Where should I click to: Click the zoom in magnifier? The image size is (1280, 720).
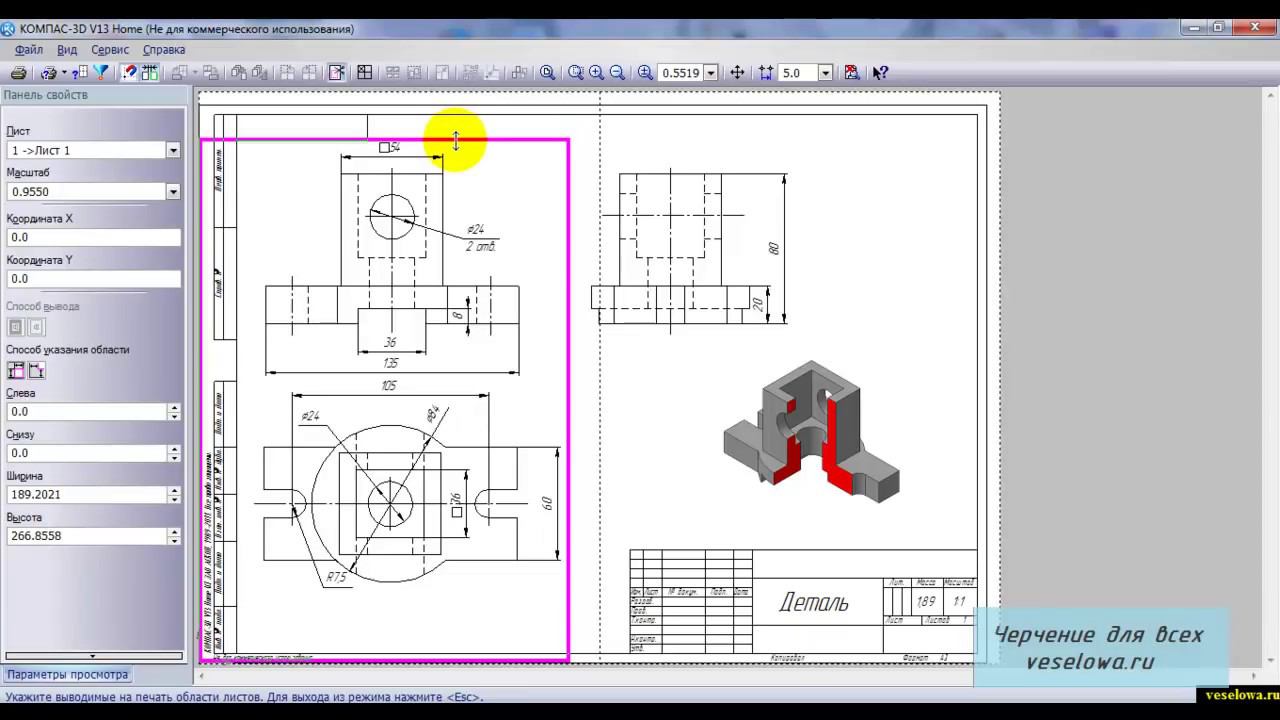597,73
